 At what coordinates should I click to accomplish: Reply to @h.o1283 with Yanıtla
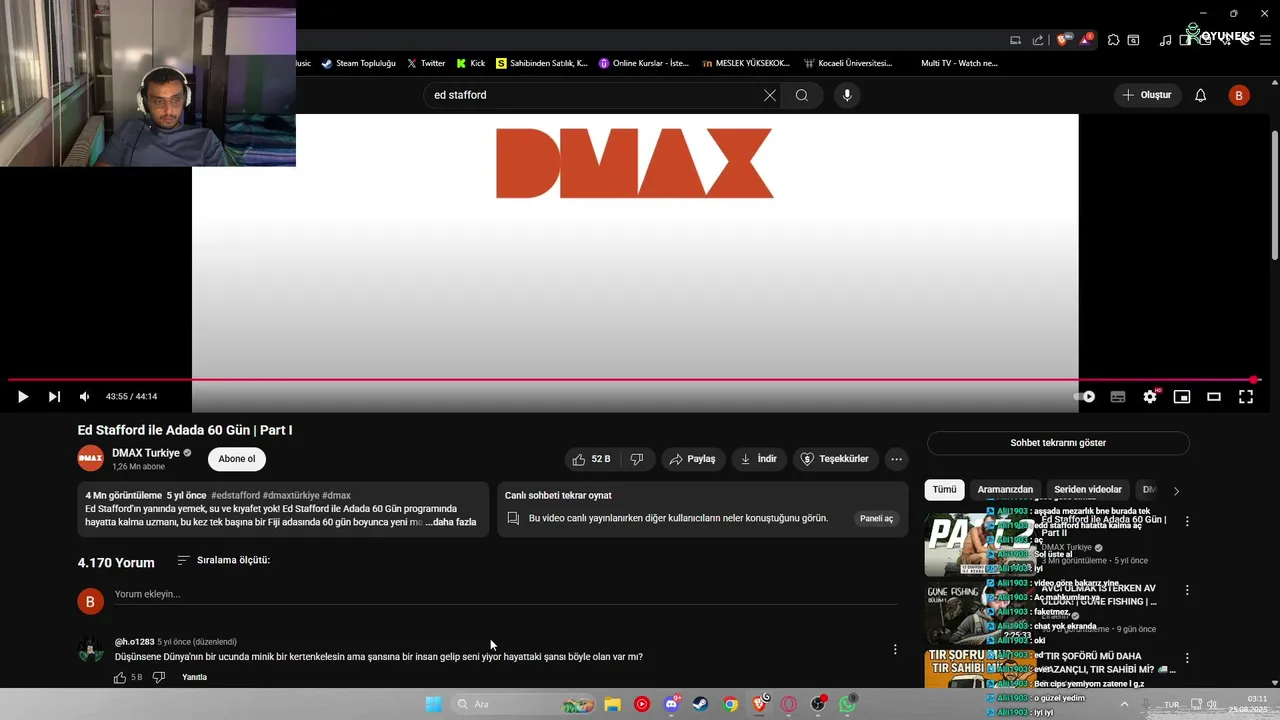(x=195, y=677)
